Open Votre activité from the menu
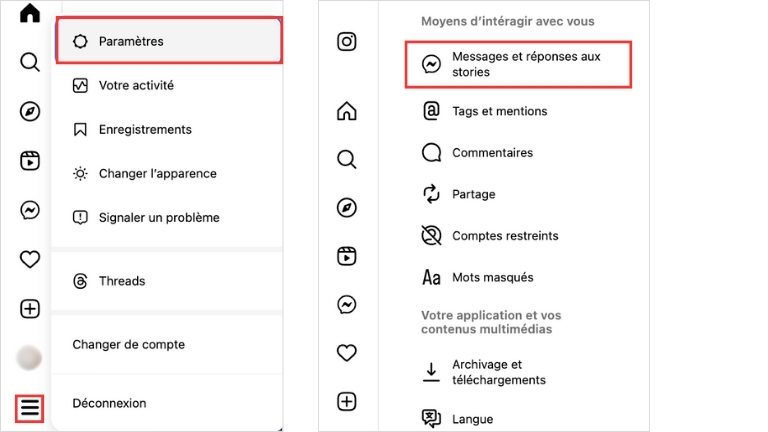 click(136, 85)
